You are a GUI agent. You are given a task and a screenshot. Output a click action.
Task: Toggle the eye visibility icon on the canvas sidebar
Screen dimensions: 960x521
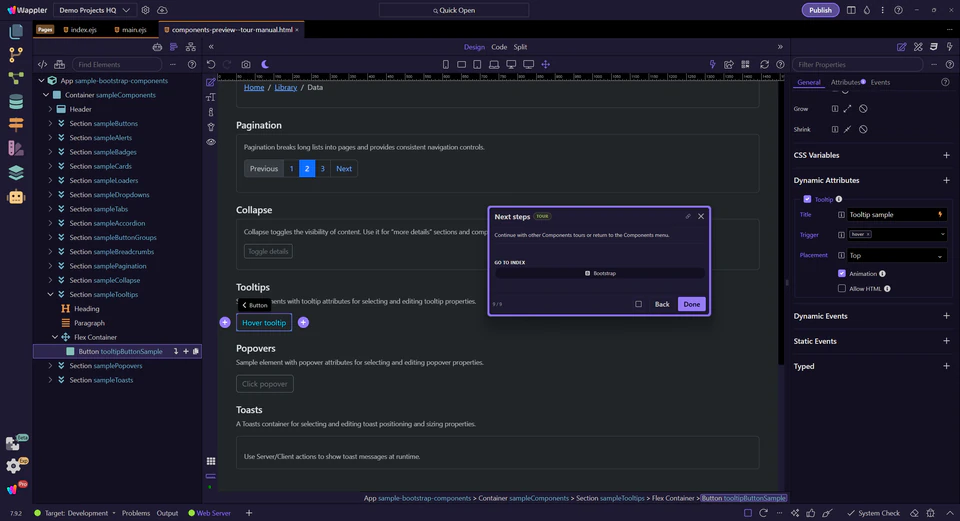coord(211,141)
